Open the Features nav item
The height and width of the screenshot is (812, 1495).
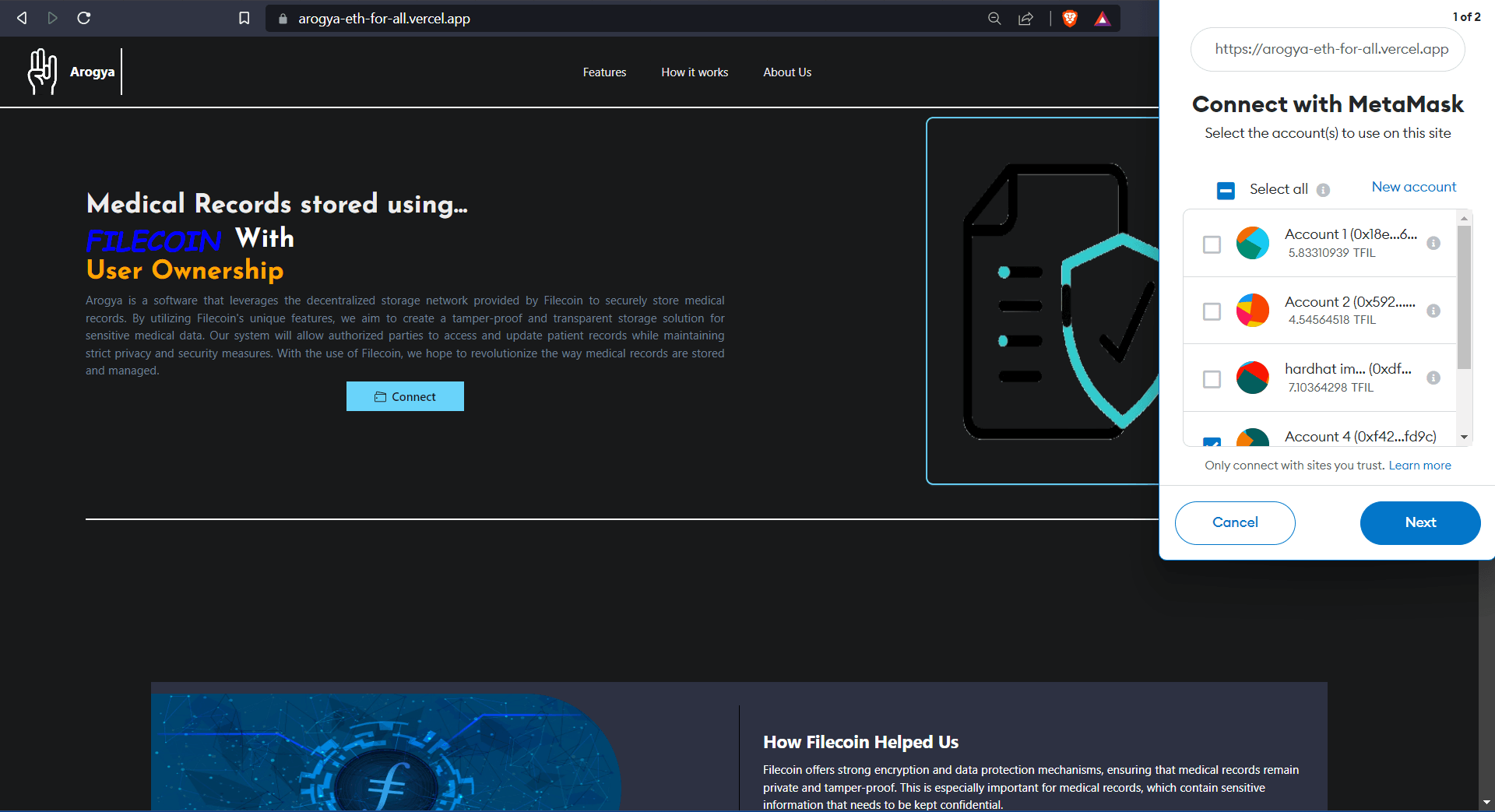tap(604, 72)
